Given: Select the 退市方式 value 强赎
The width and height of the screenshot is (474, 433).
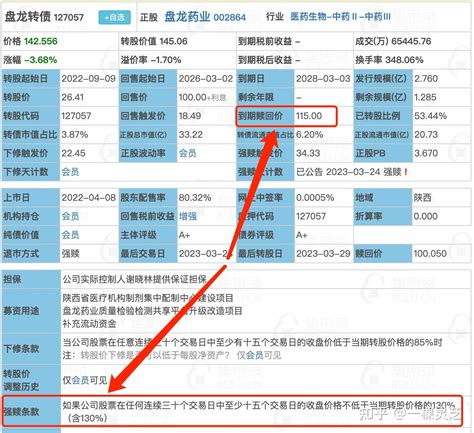Looking at the screenshot, I should 70,254.
